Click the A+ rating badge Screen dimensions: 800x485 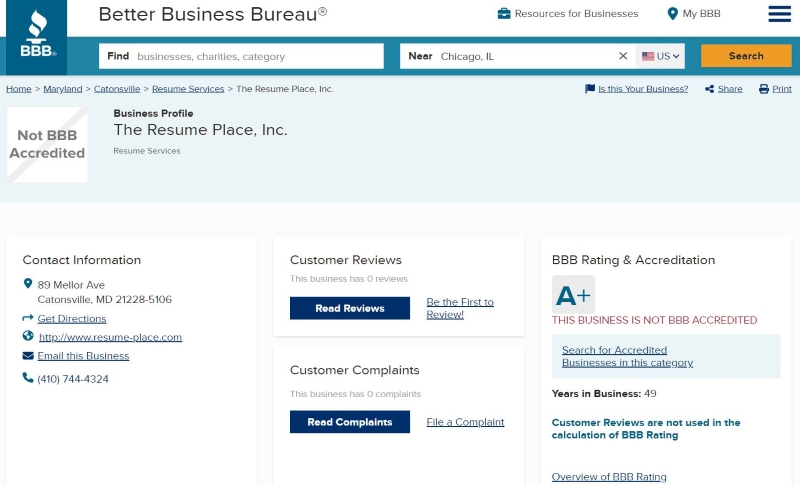click(573, 294)
